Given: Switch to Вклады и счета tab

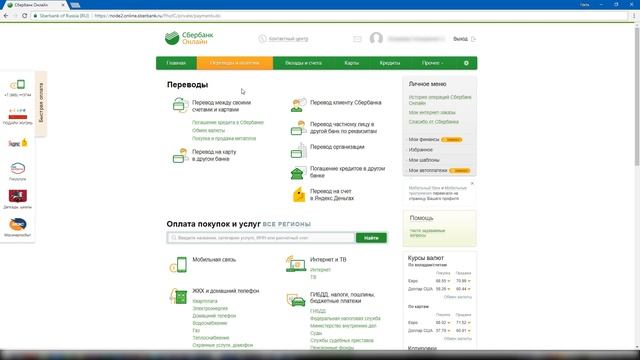Looking at the screenshot, I should [x=303, y=63].
